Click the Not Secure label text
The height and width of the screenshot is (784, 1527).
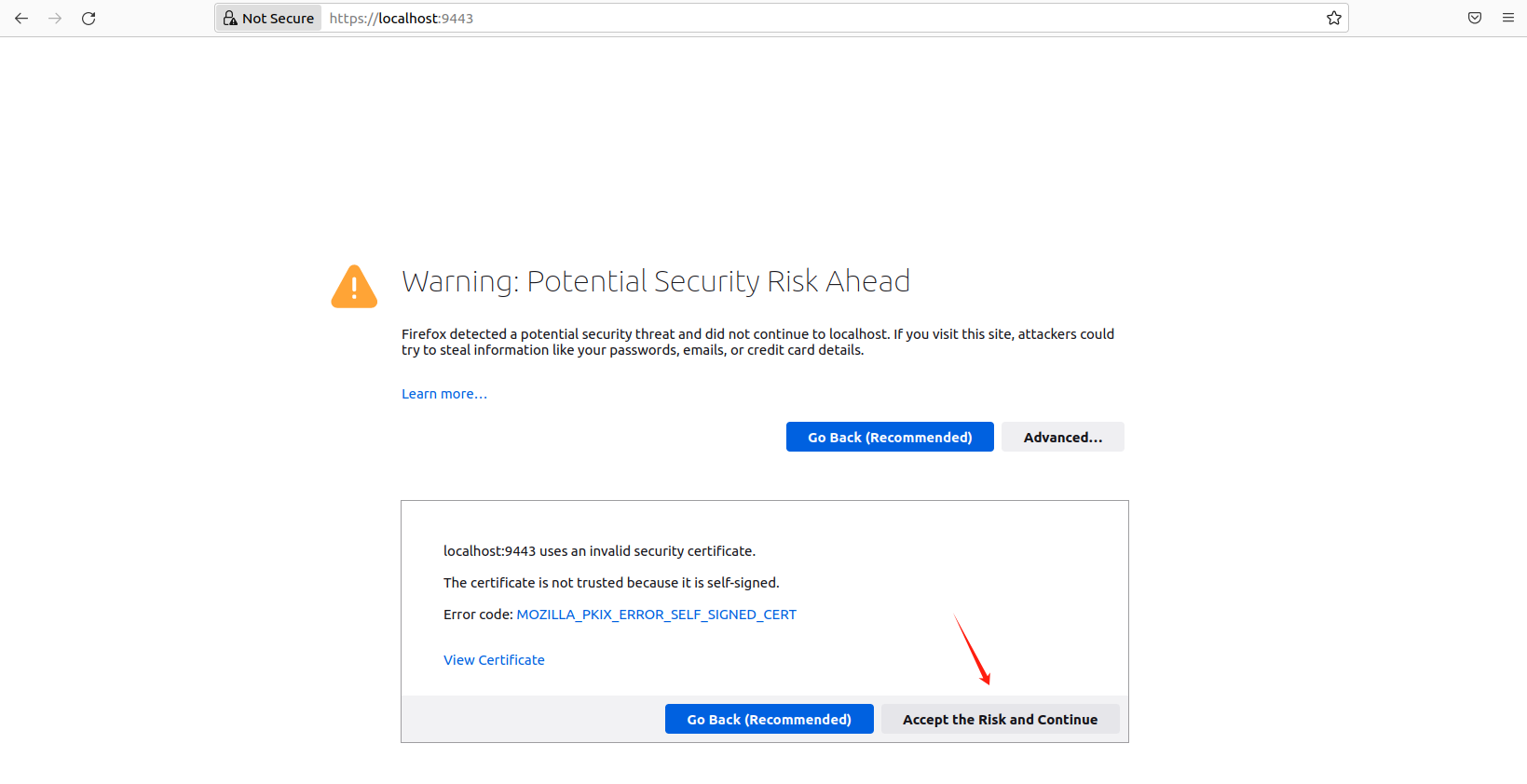(278, 19)
